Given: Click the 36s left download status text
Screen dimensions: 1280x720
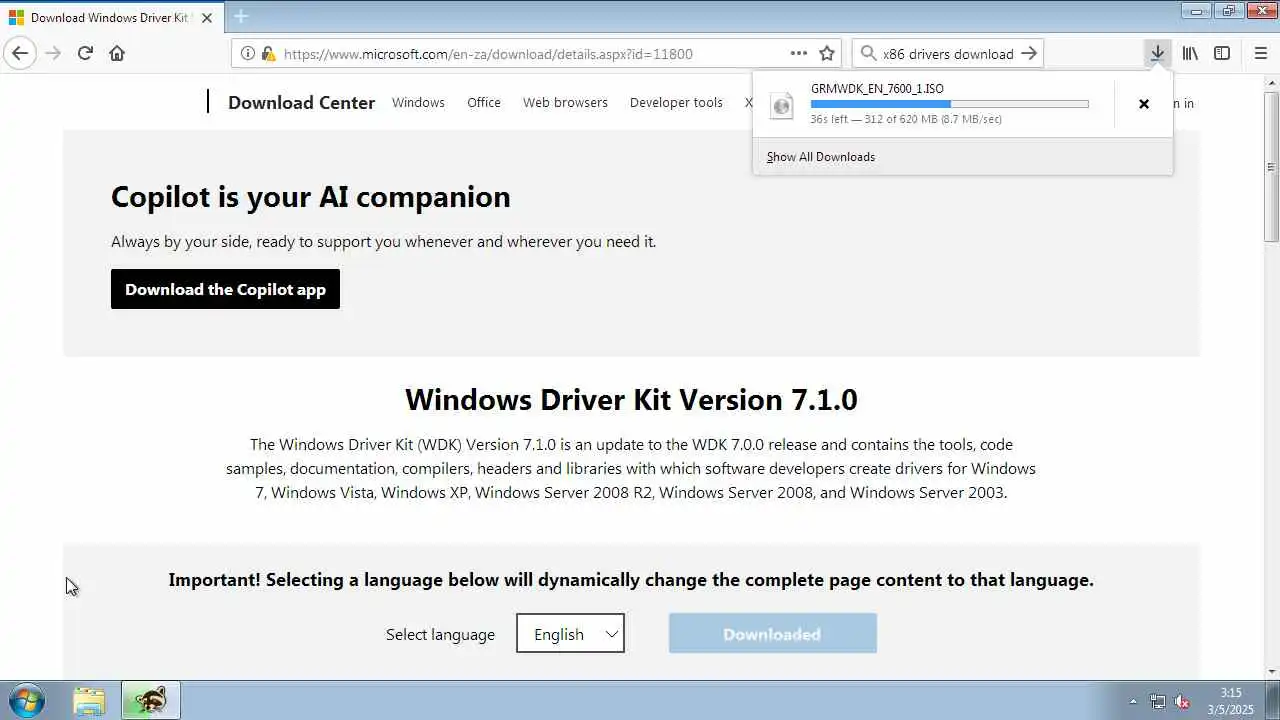Looking at the screenshot, I should pos(906,119).
